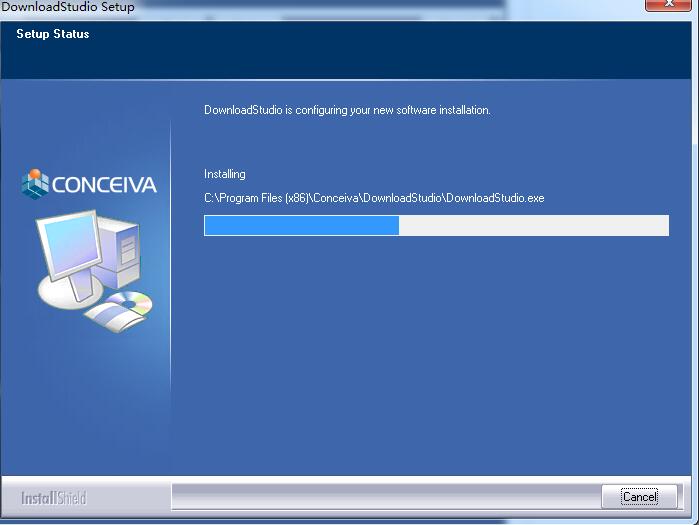The width and height of the screenshot is (699, 525).
Task: Click the 'Installing' status label
Action: pyautogui.click(x=225, y=174)
